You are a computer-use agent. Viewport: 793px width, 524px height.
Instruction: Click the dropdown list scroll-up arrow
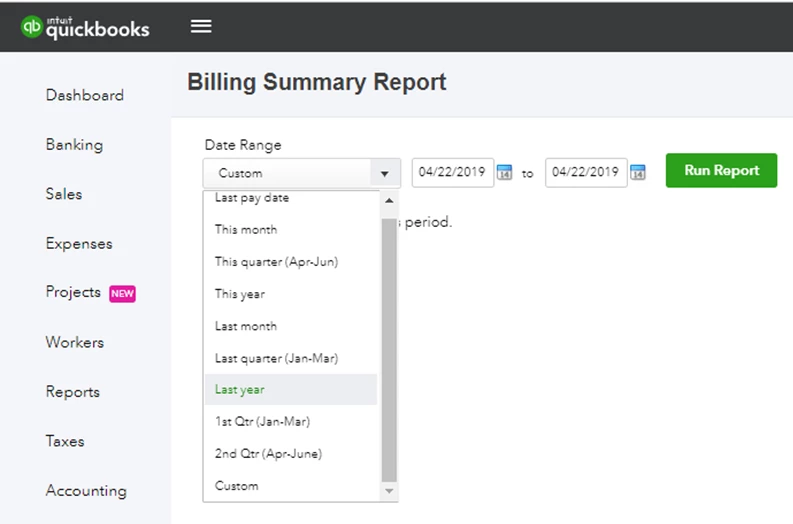[x=389, y=201]
